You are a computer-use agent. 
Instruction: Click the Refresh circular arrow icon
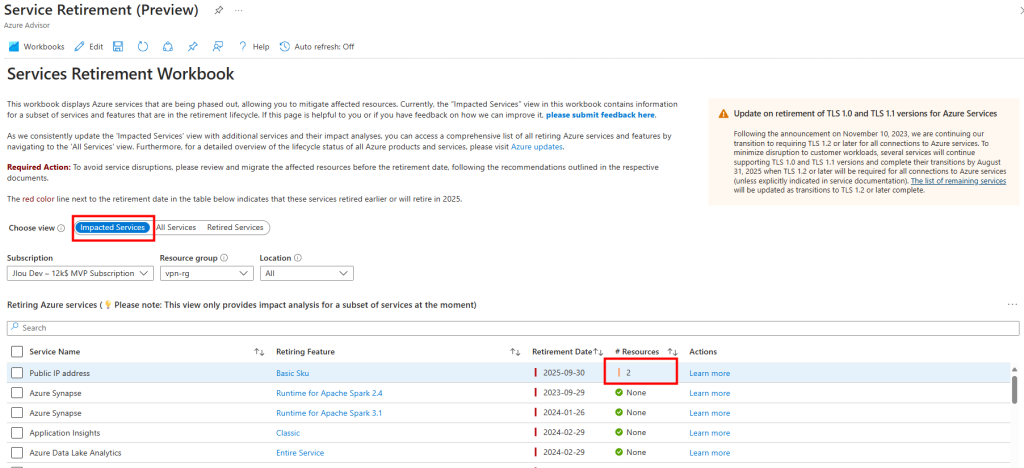coord(143,47)
